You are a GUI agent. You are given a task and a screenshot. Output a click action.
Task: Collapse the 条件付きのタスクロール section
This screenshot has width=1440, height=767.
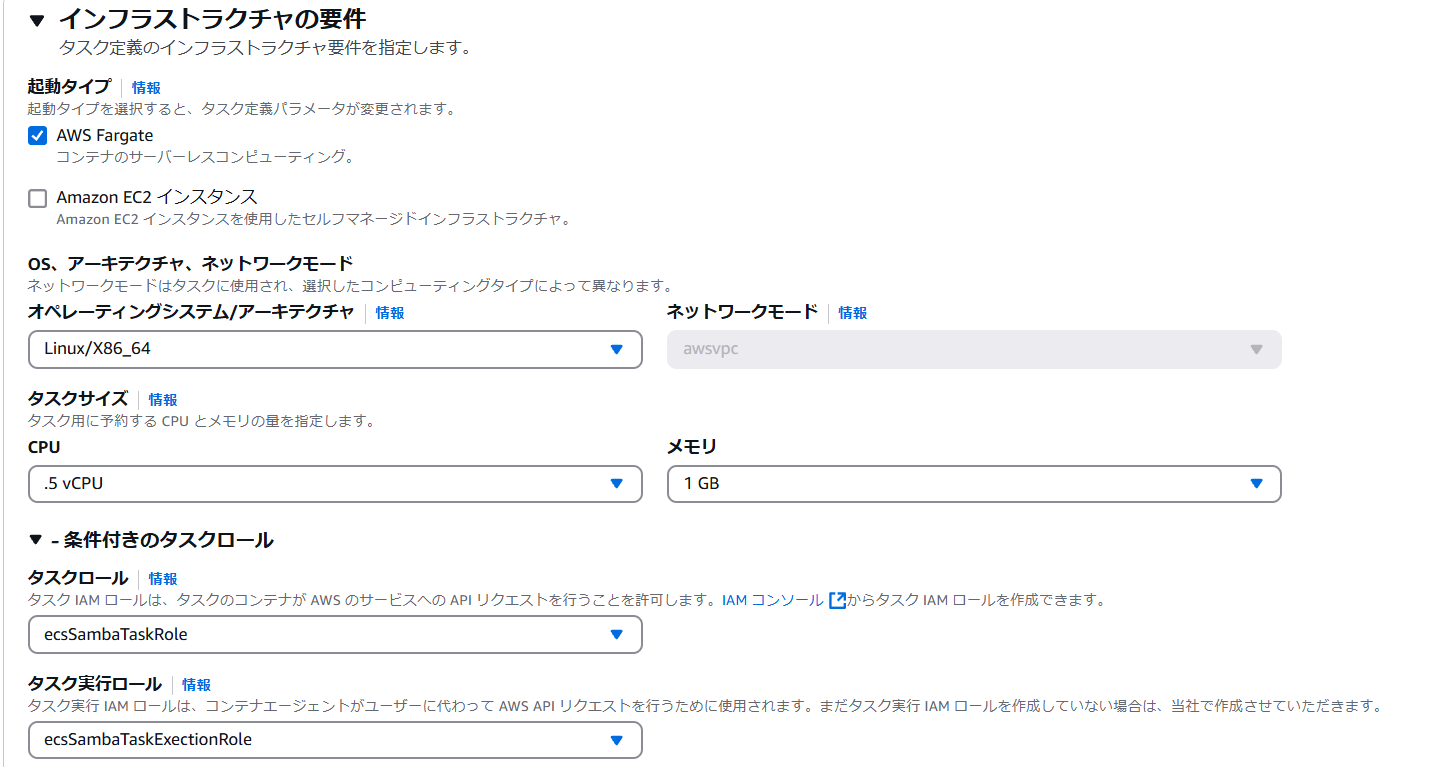(x=37, y=540)
